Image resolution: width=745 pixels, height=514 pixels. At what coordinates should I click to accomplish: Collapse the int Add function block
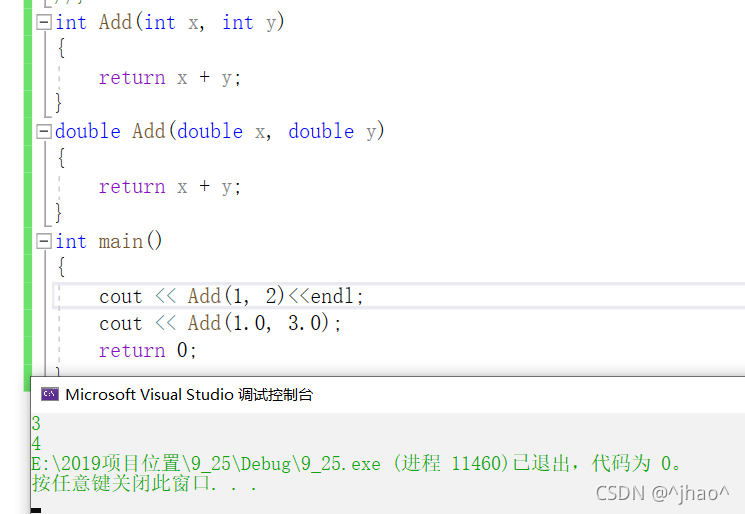point(44,22)
